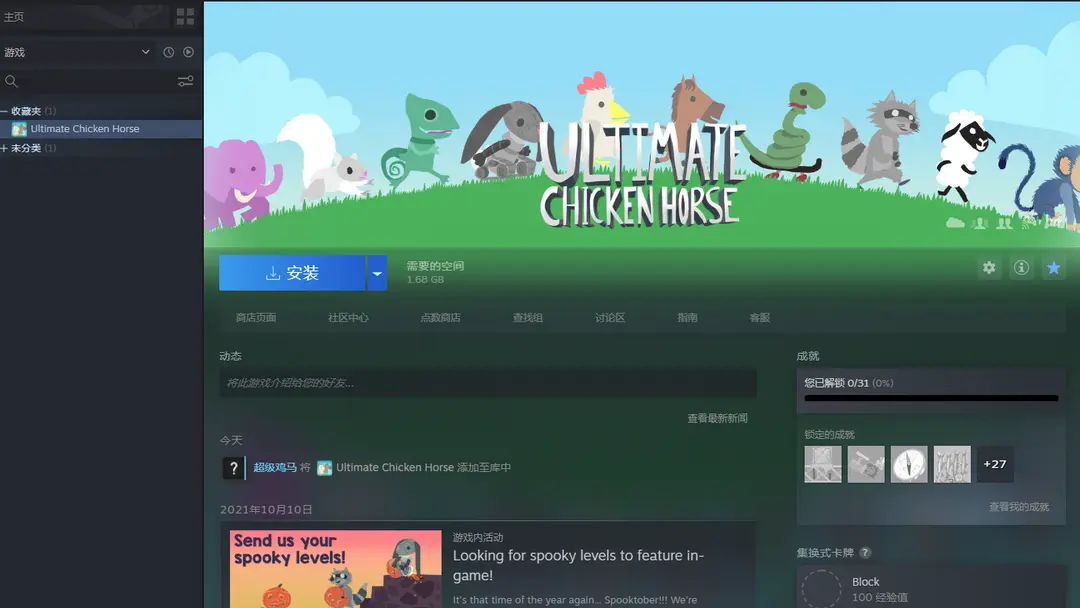Click the 游戏内活动 news label

click(x=477, y=537)
